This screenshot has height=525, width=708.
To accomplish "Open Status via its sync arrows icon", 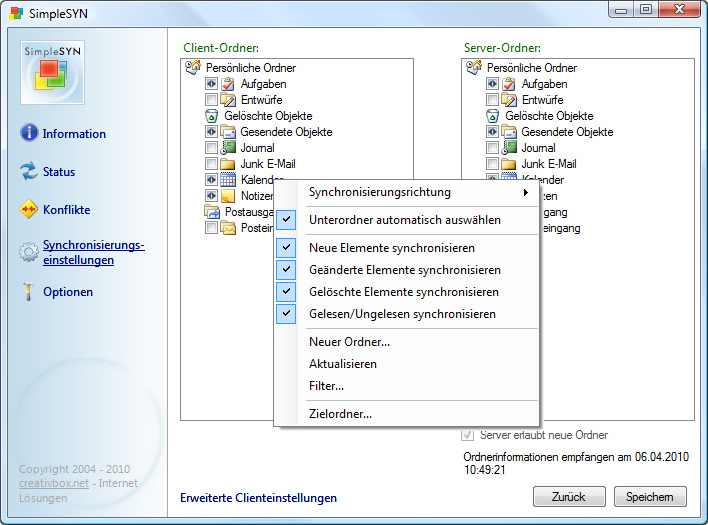I will (x=29, y=172).
